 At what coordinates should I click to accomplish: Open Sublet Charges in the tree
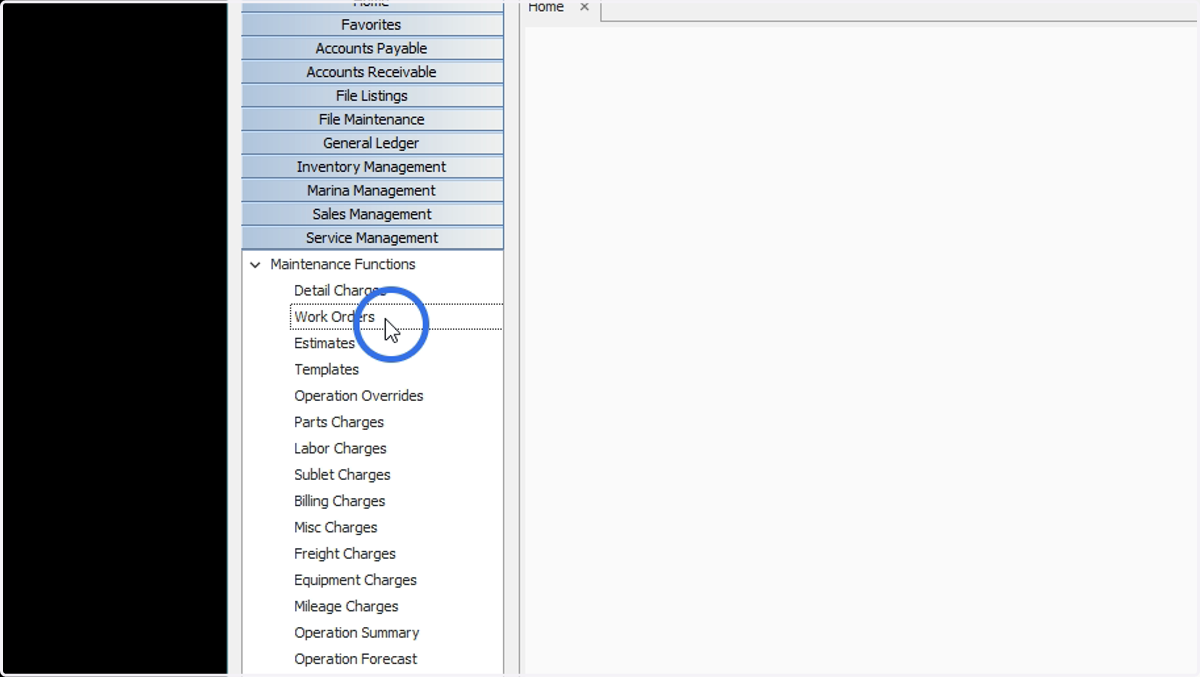pyautogui.click(x=342, y=475)
